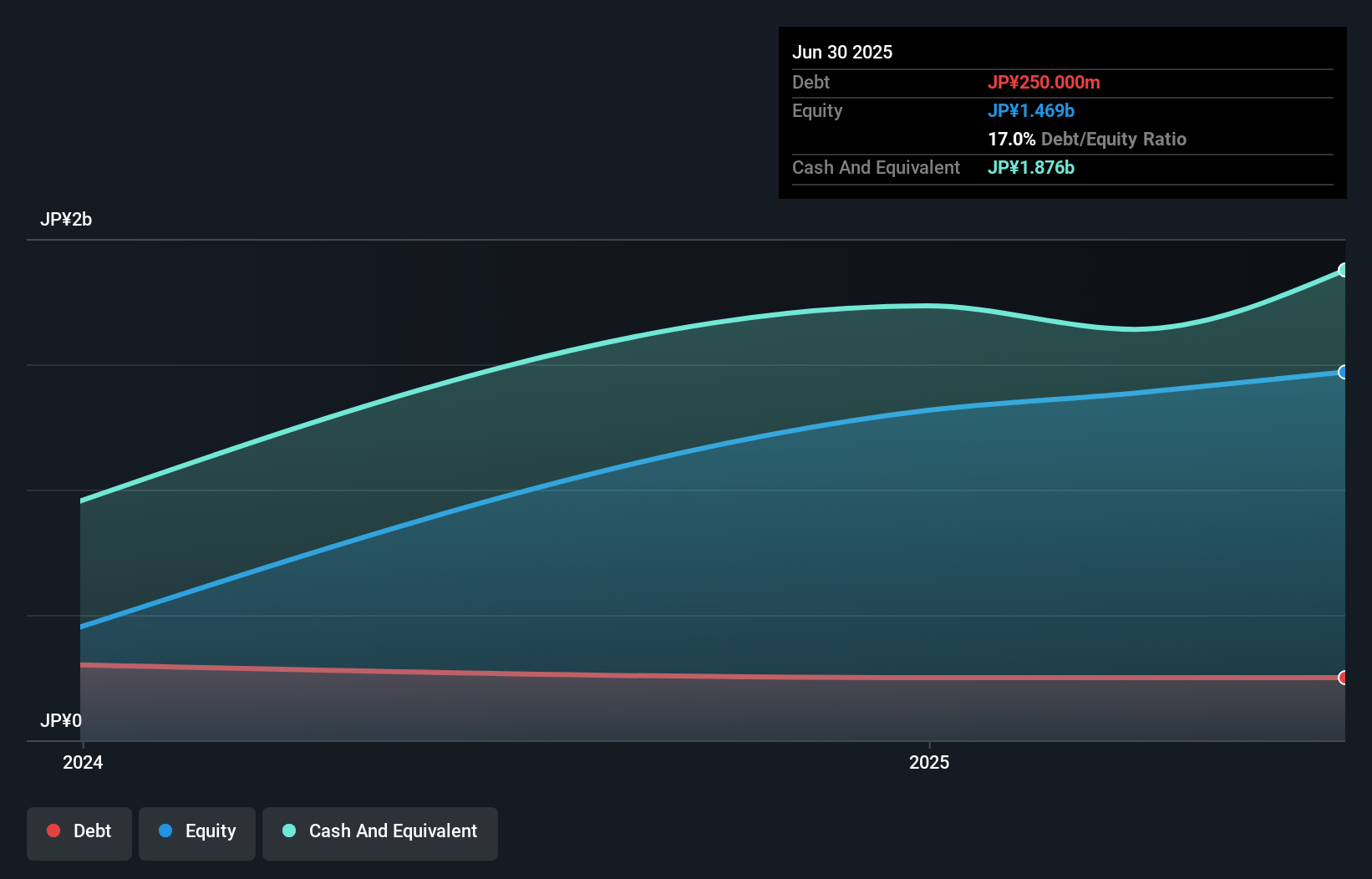Select the Debt data point marker at chart end

1344,678
